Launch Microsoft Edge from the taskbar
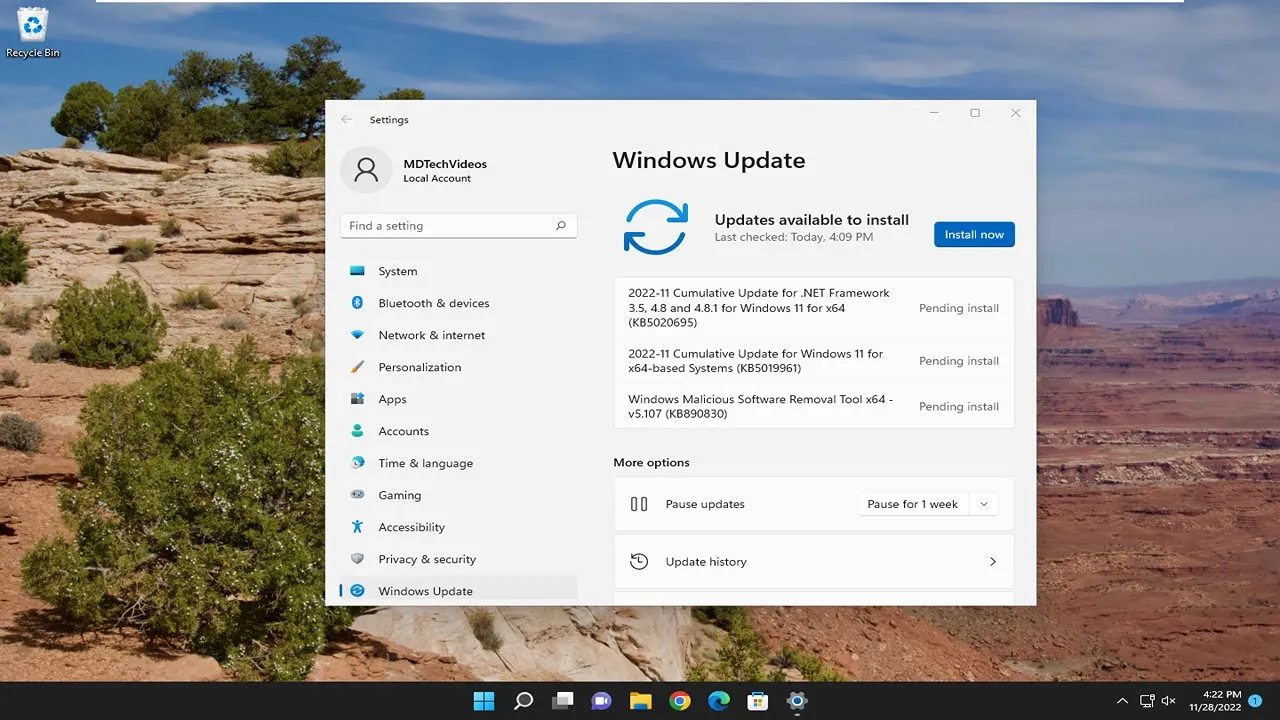 719,701
